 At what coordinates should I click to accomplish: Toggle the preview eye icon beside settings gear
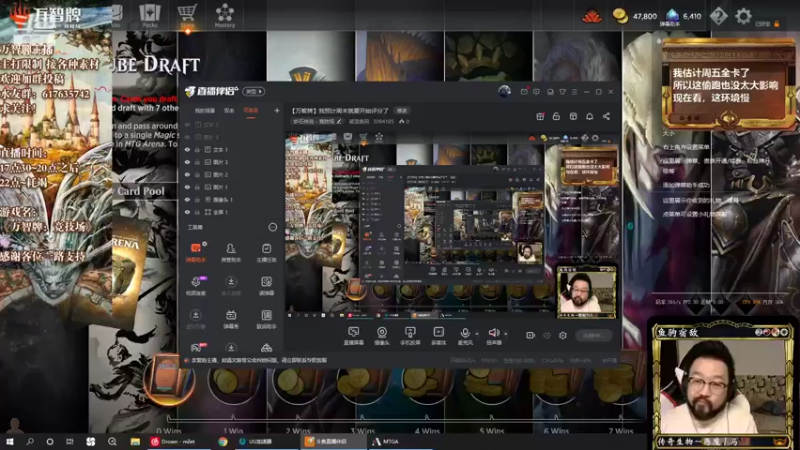[x=547, y=335]
